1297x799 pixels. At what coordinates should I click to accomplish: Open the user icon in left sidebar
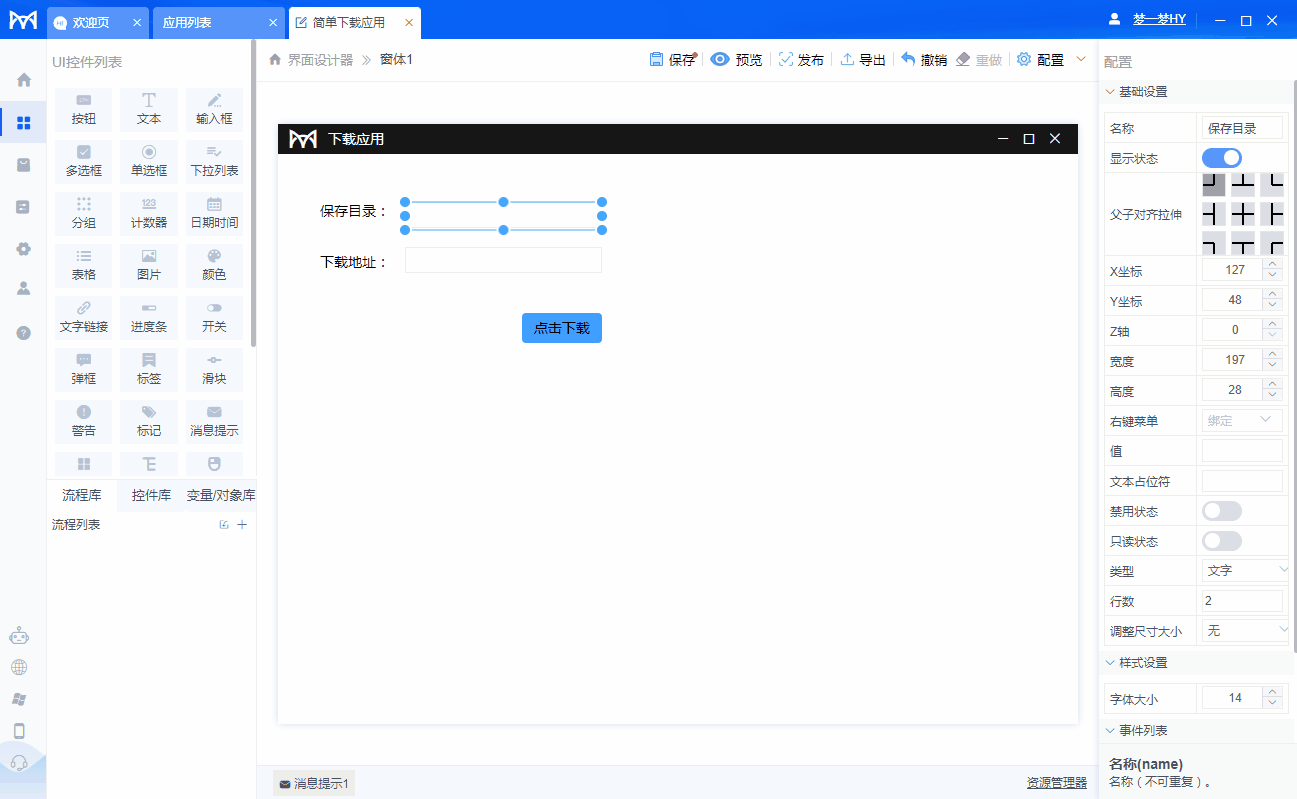23,288
